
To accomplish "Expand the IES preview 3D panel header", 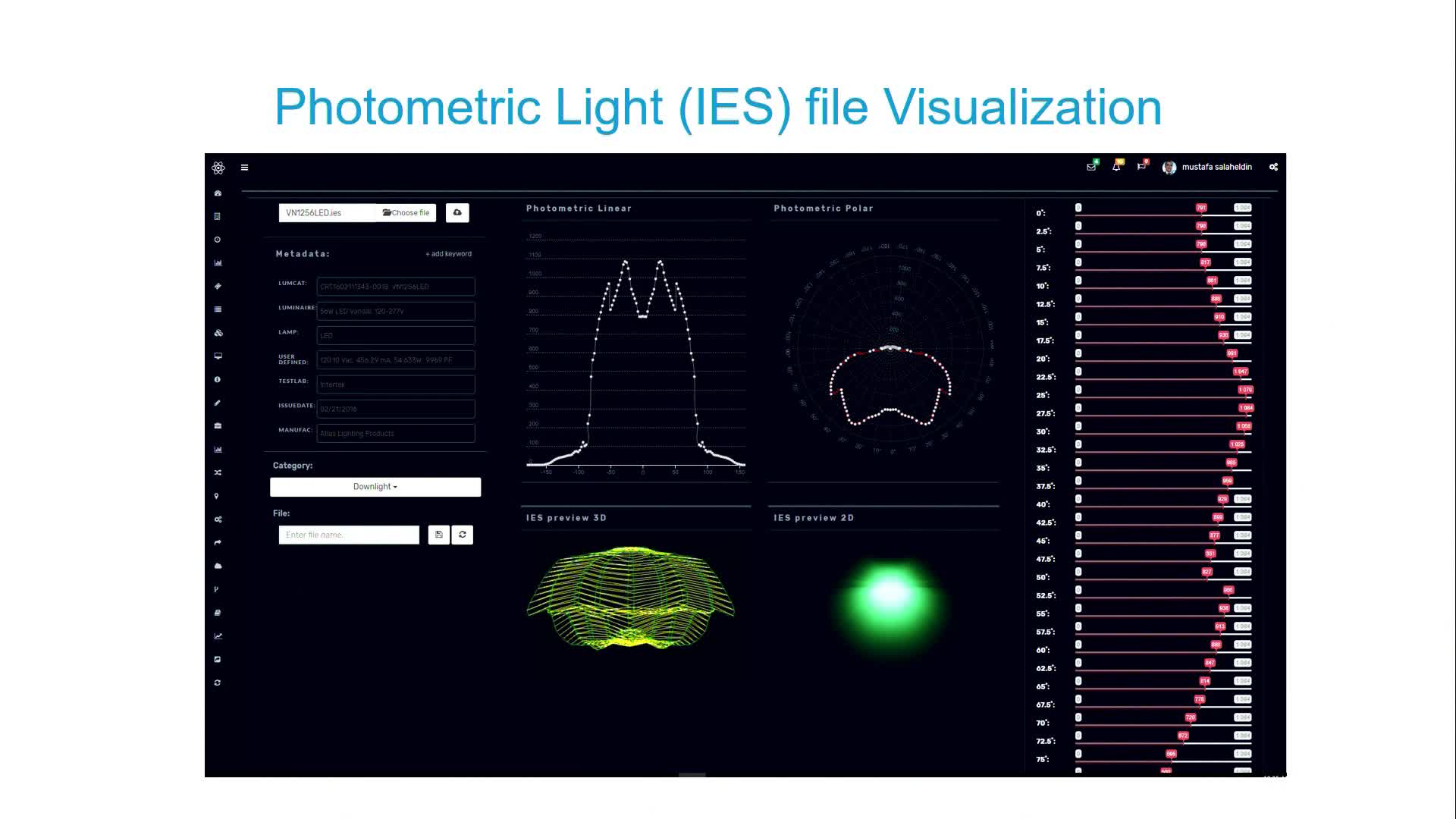I will tap(566, 517).
